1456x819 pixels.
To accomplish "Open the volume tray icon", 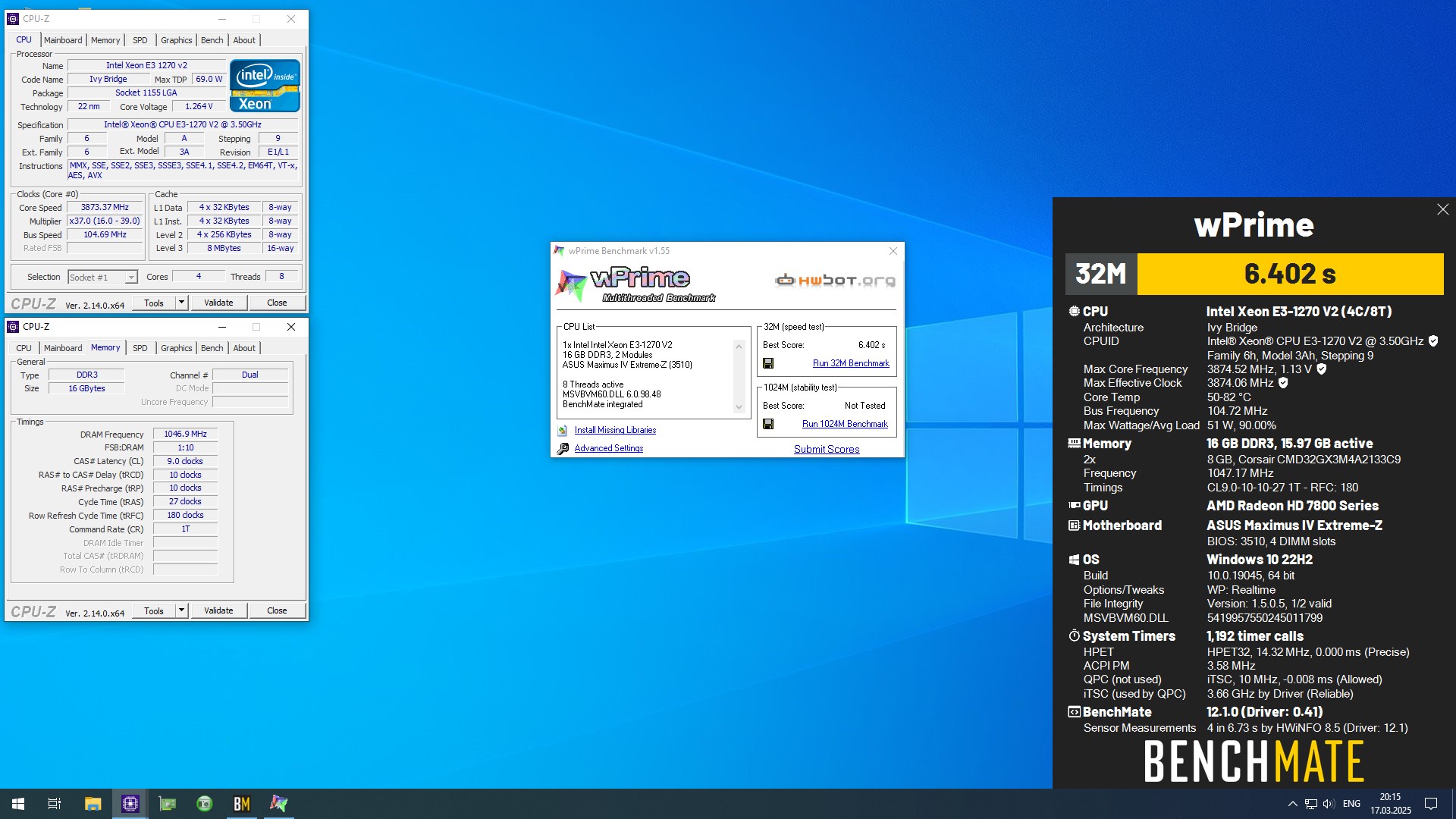I will tap(1329, 804).
